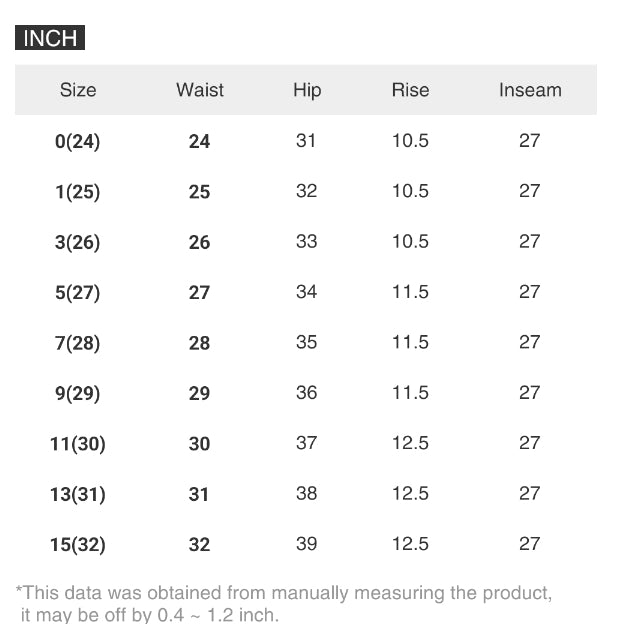
Task: Select hip measurement 31 in first row
Action: coord(307,141)
